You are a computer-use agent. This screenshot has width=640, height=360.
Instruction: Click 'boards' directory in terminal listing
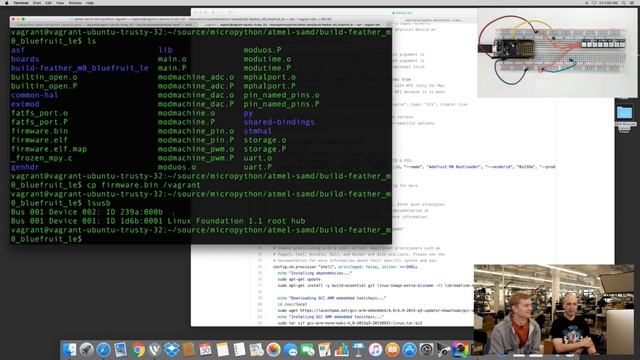[x=25, y=59]
